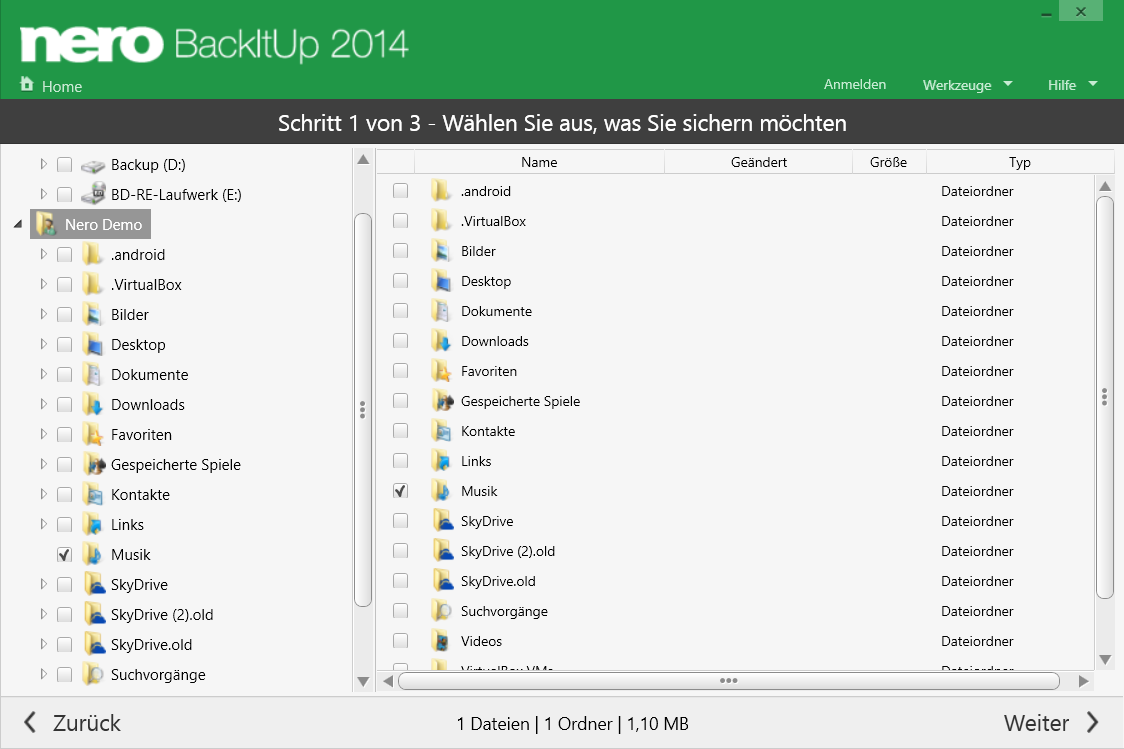Viewport: 1124px width, 749px height.
Task: Click the Suchvorgänge folder icon in the file list
Action: point(441,611)
